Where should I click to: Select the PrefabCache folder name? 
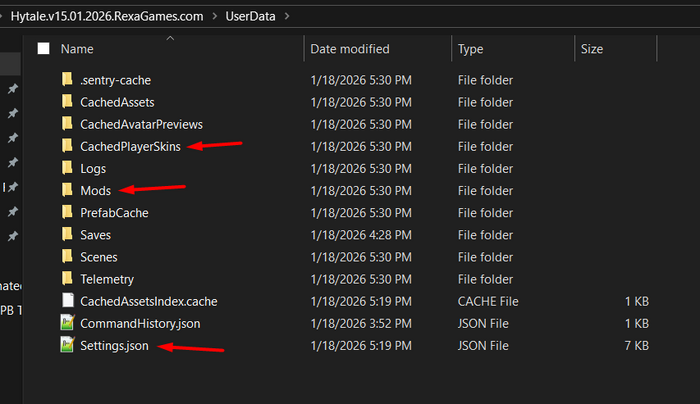pyautogui.click(x=114, y=212)
